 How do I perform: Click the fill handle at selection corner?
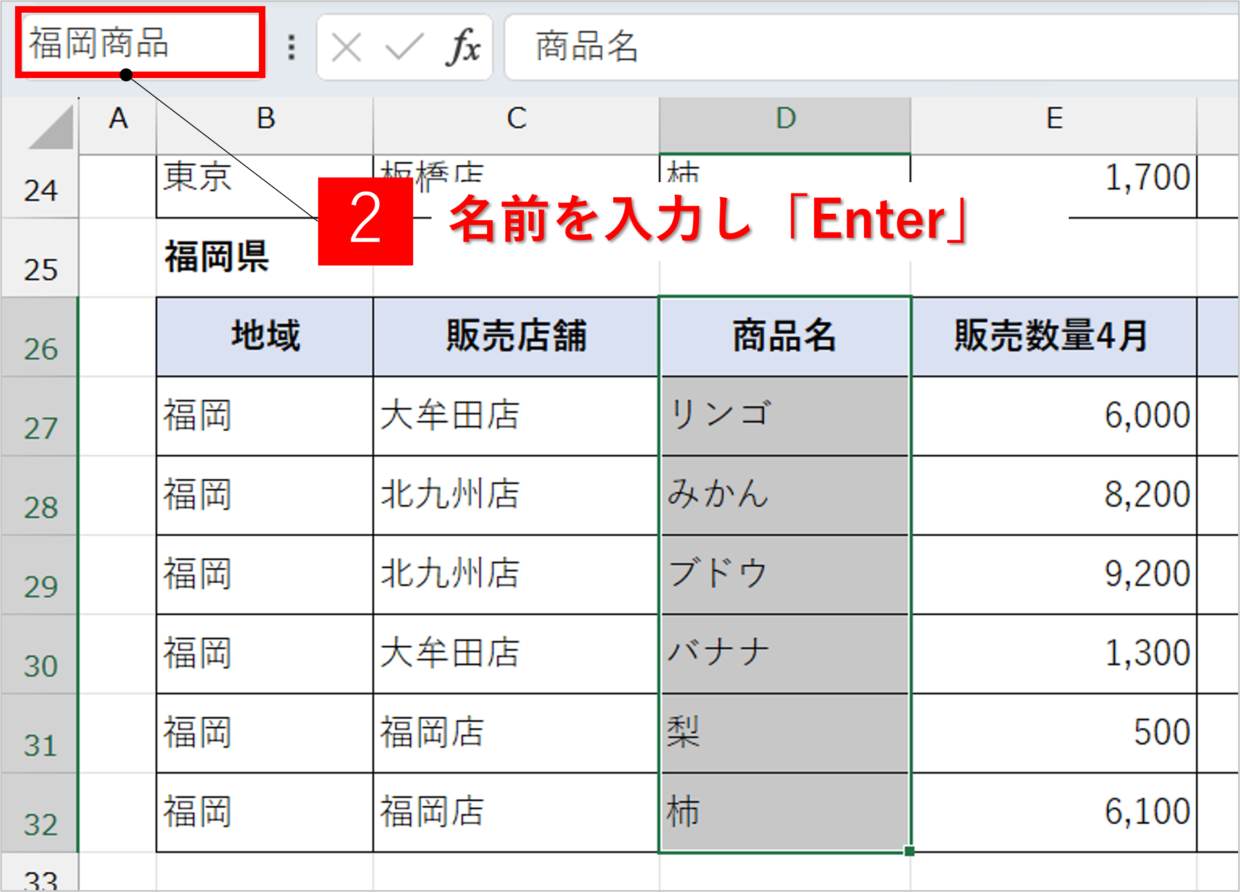point(909,851)
